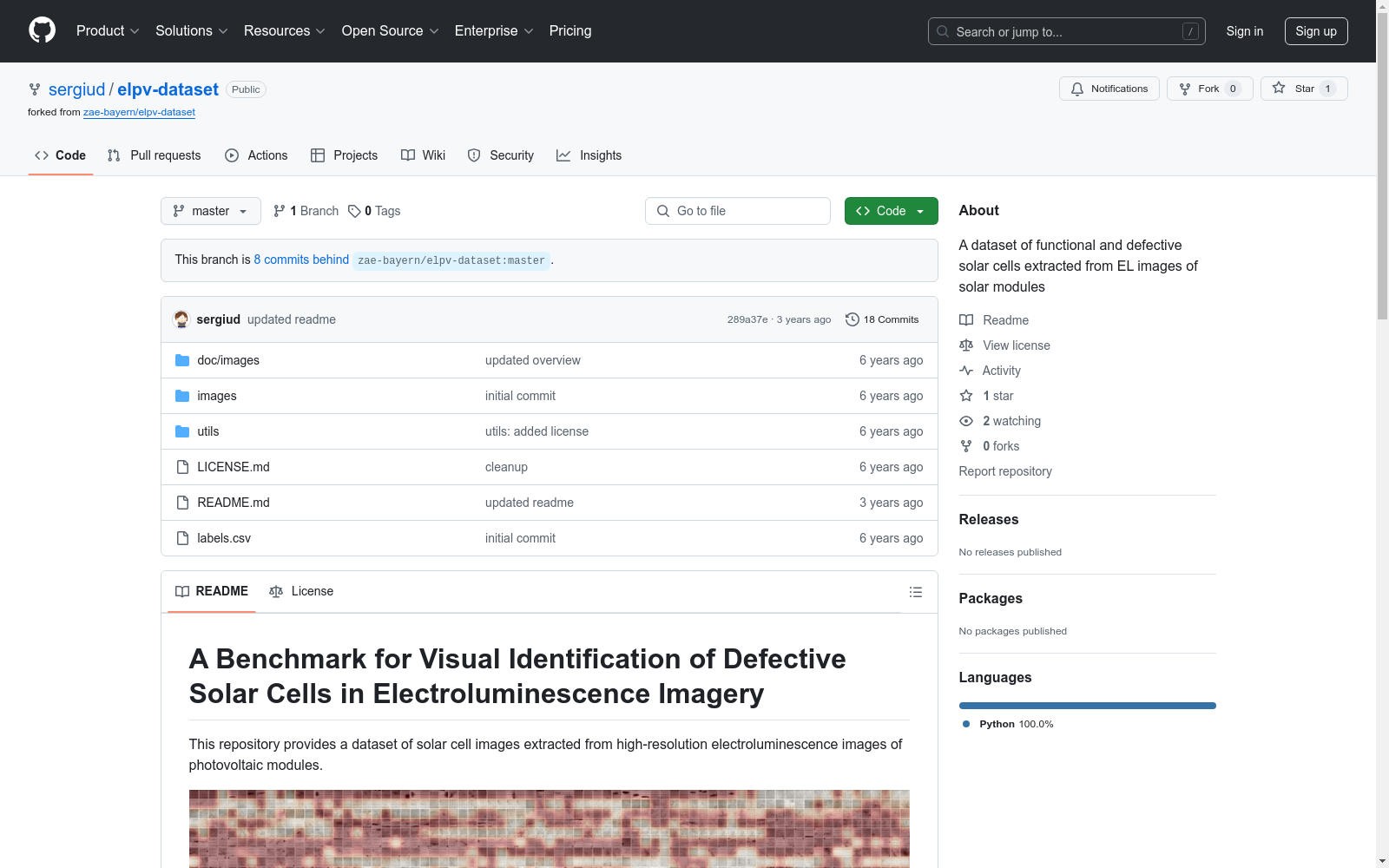Image resolution: width=1389 pixels, height=868 pixels.
Task: Switch to the Actions tab
Action: [256, 155]
